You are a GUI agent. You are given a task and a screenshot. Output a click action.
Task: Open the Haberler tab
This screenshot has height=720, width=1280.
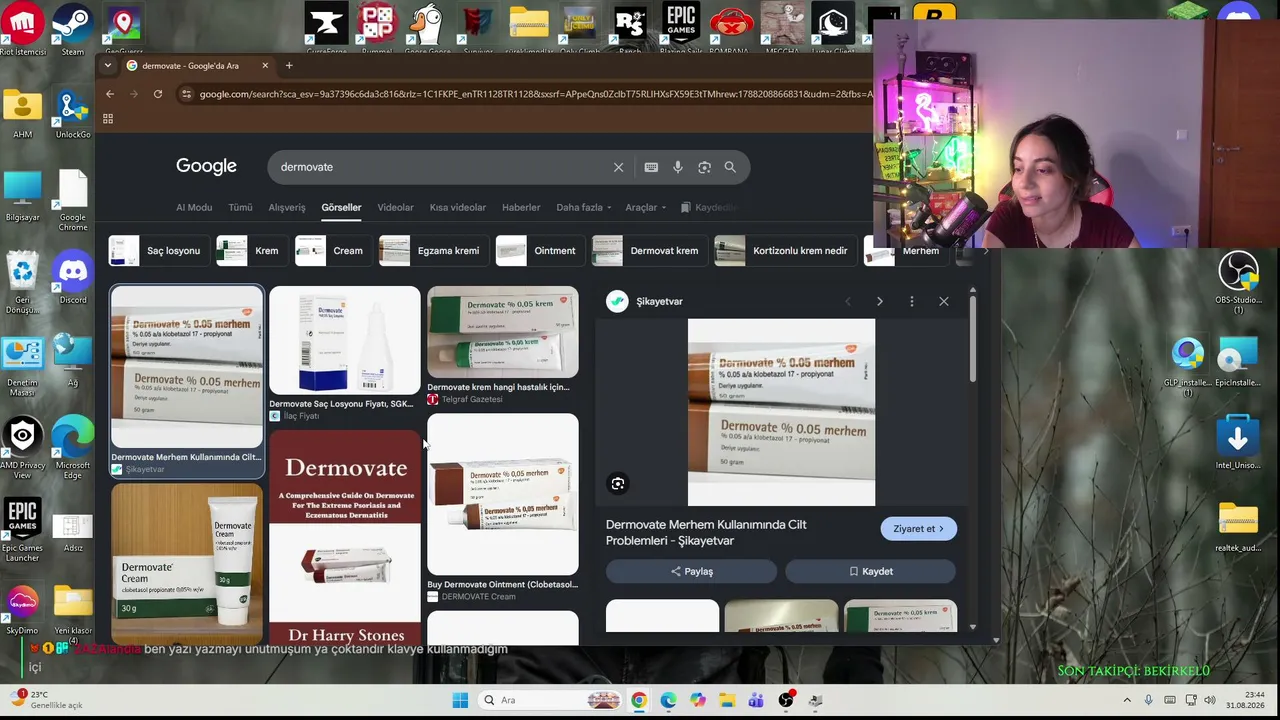click(521, 207)
